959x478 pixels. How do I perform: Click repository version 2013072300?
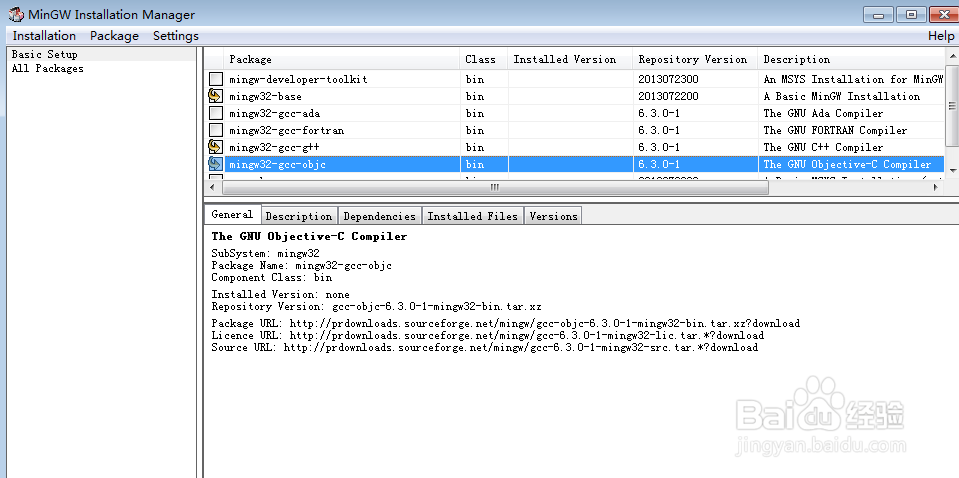(x=668, y=79)
